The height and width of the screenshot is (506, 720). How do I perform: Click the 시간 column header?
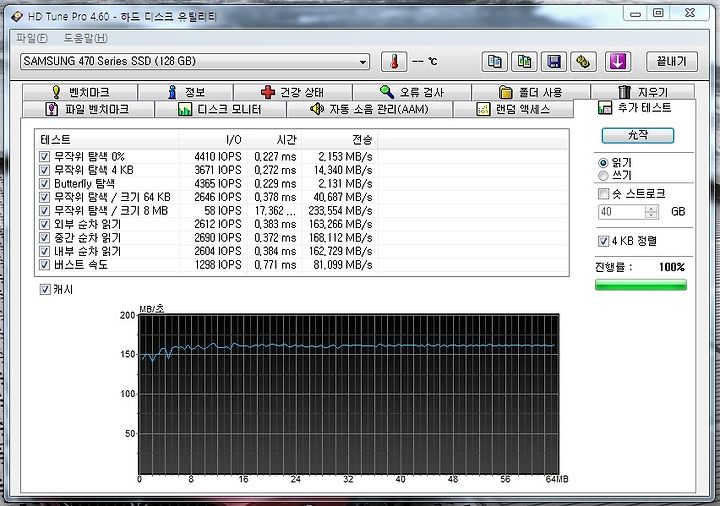[x=274, y=140]
